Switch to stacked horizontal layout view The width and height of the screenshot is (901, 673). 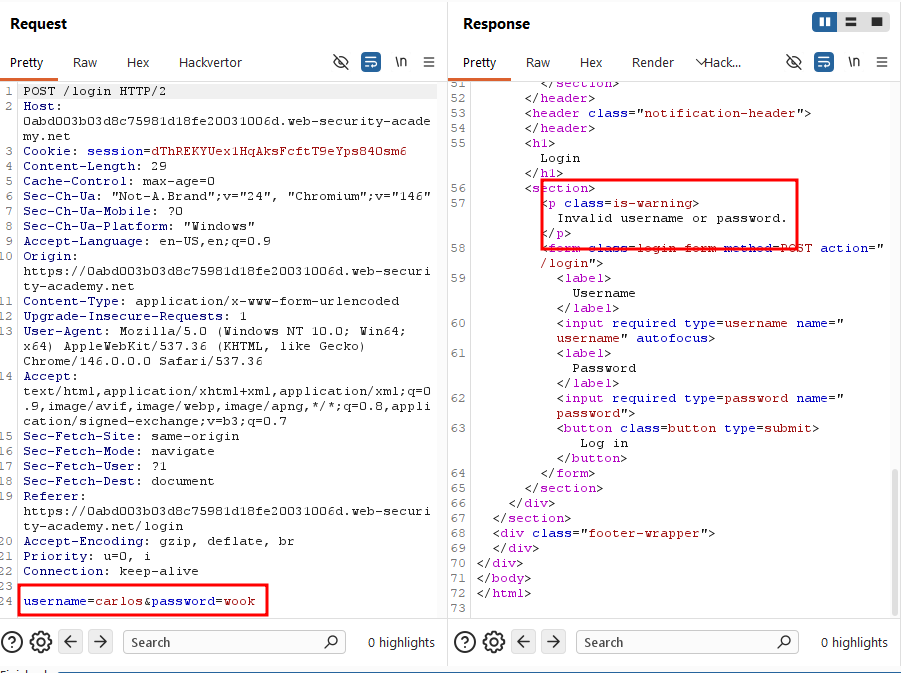(x=851, y=22)
